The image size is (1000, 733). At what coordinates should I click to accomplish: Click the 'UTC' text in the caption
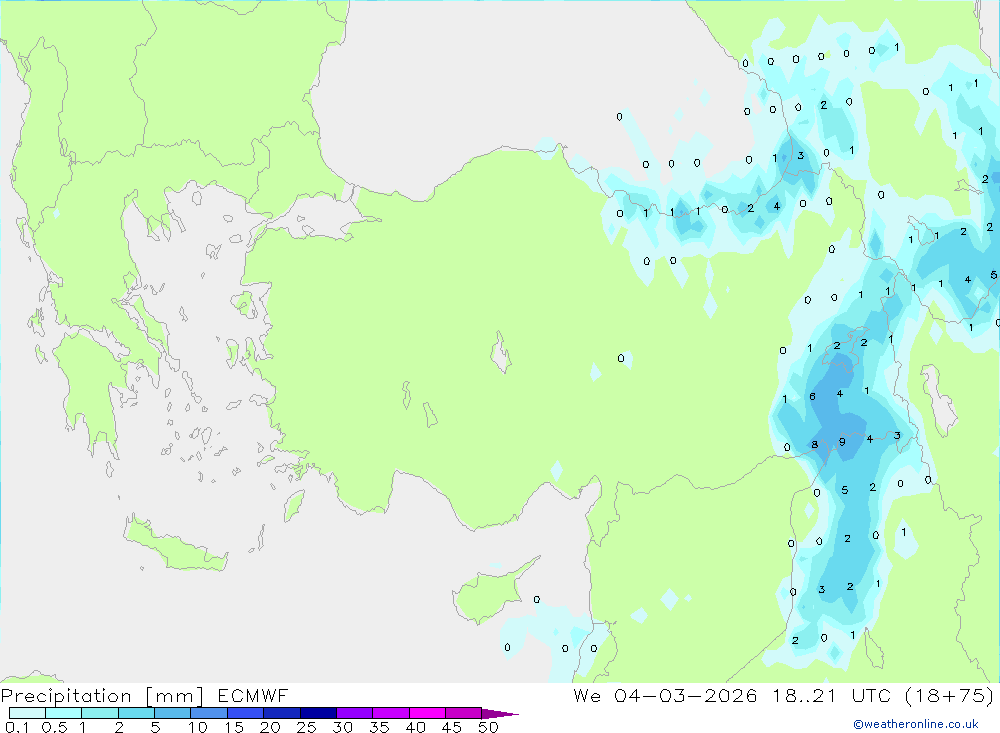pyautogui.click(x=871, y=695)
